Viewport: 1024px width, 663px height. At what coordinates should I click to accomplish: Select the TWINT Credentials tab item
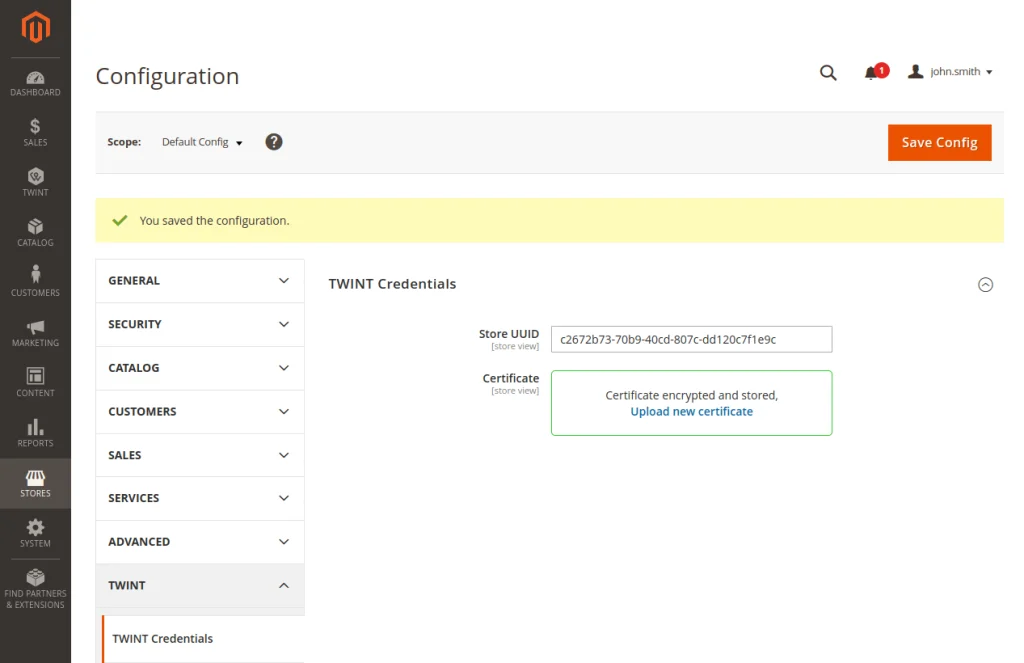(x=203, y=639)
